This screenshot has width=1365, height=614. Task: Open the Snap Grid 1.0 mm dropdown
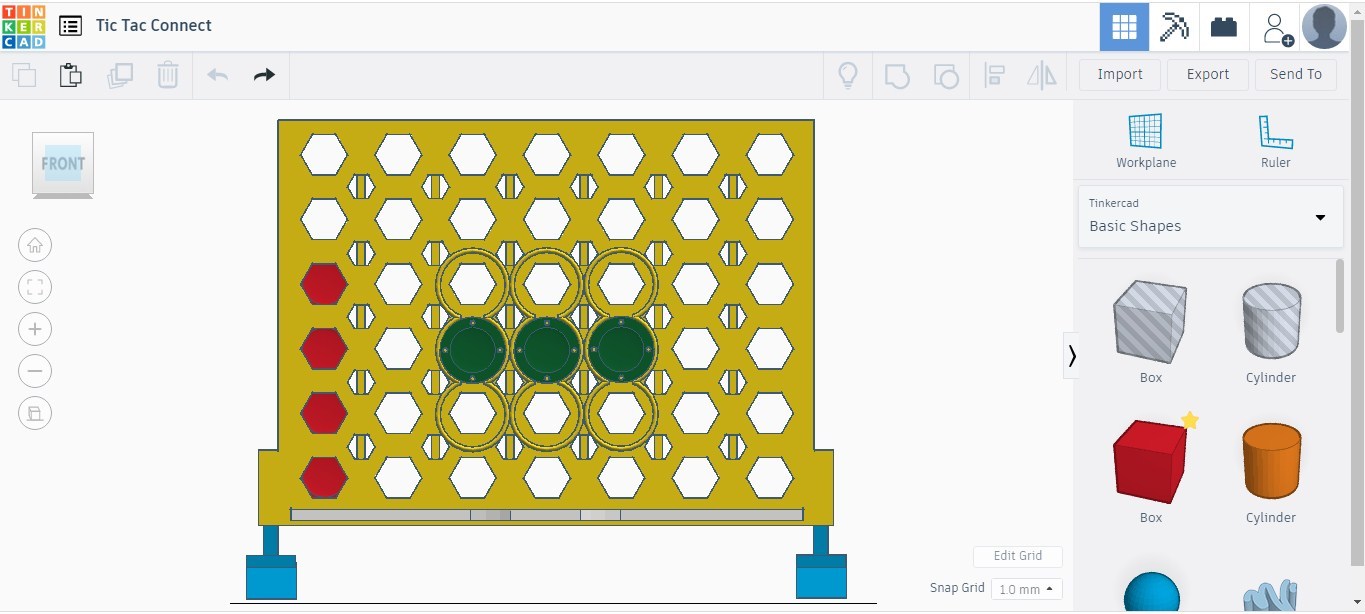pyautogui.click(x=1027, y=589)
